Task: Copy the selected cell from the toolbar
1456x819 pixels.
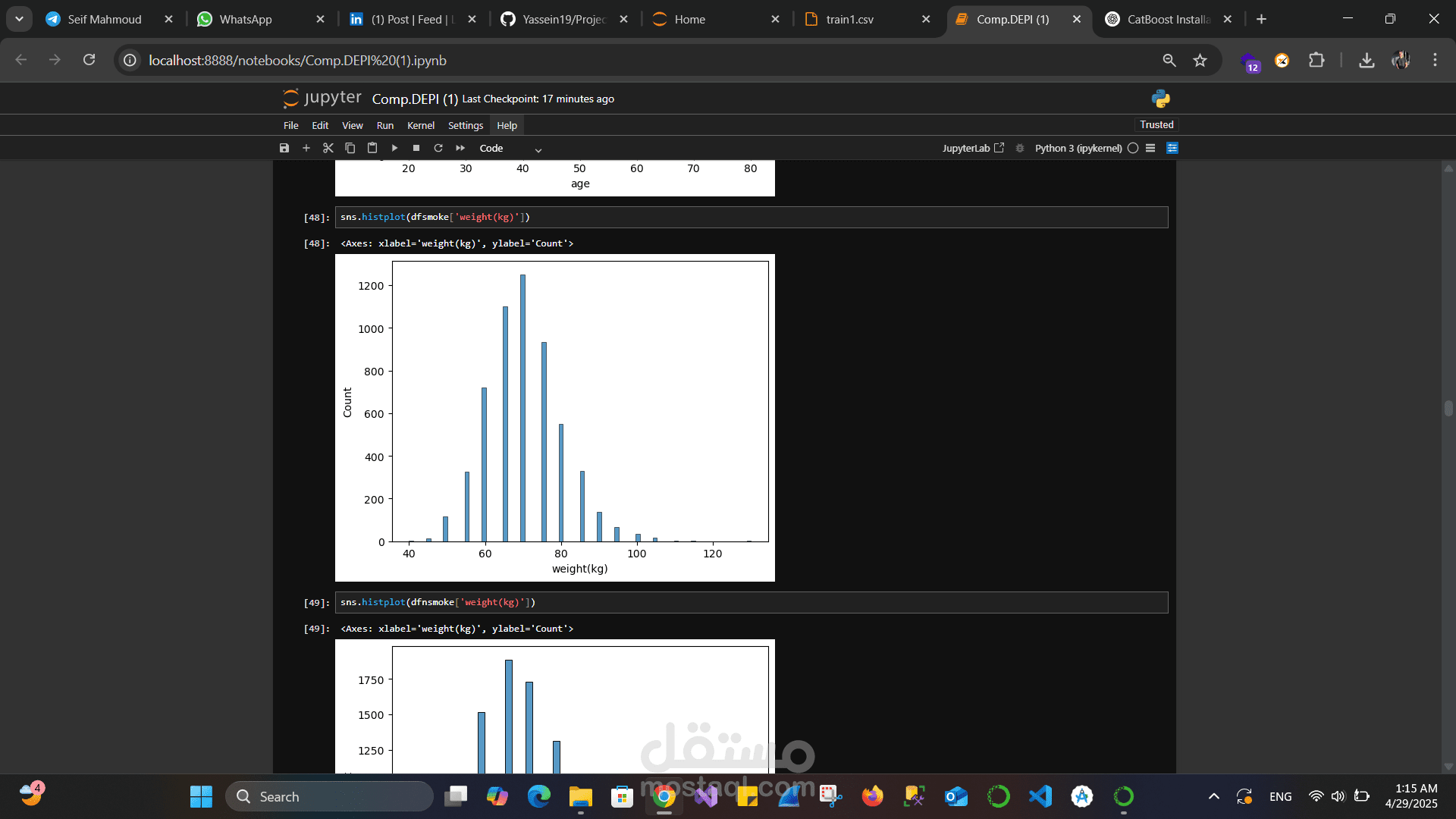Action: pos(350,148)
